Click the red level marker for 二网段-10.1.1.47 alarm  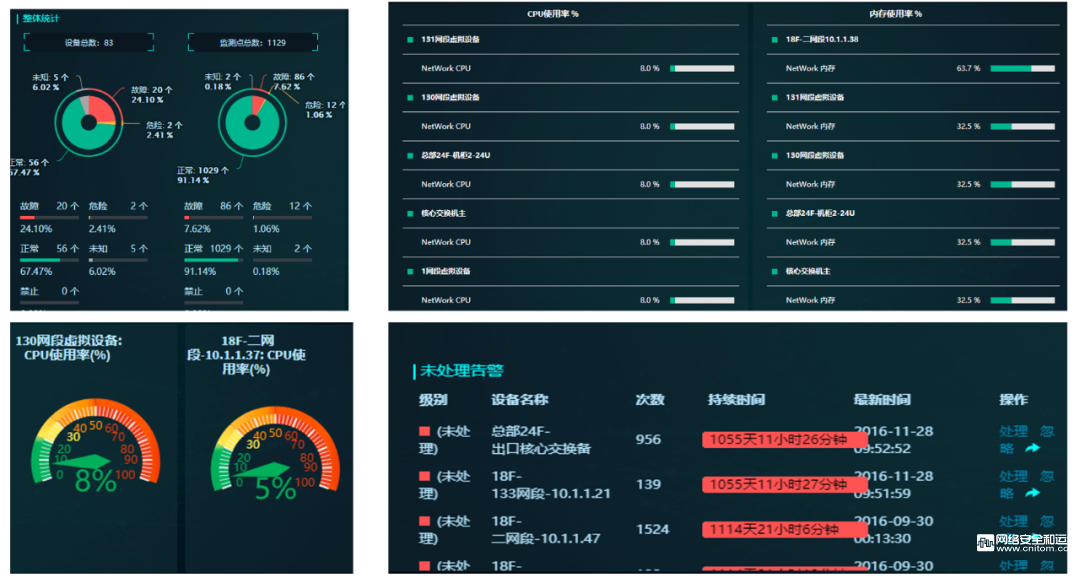coord(424,521)
